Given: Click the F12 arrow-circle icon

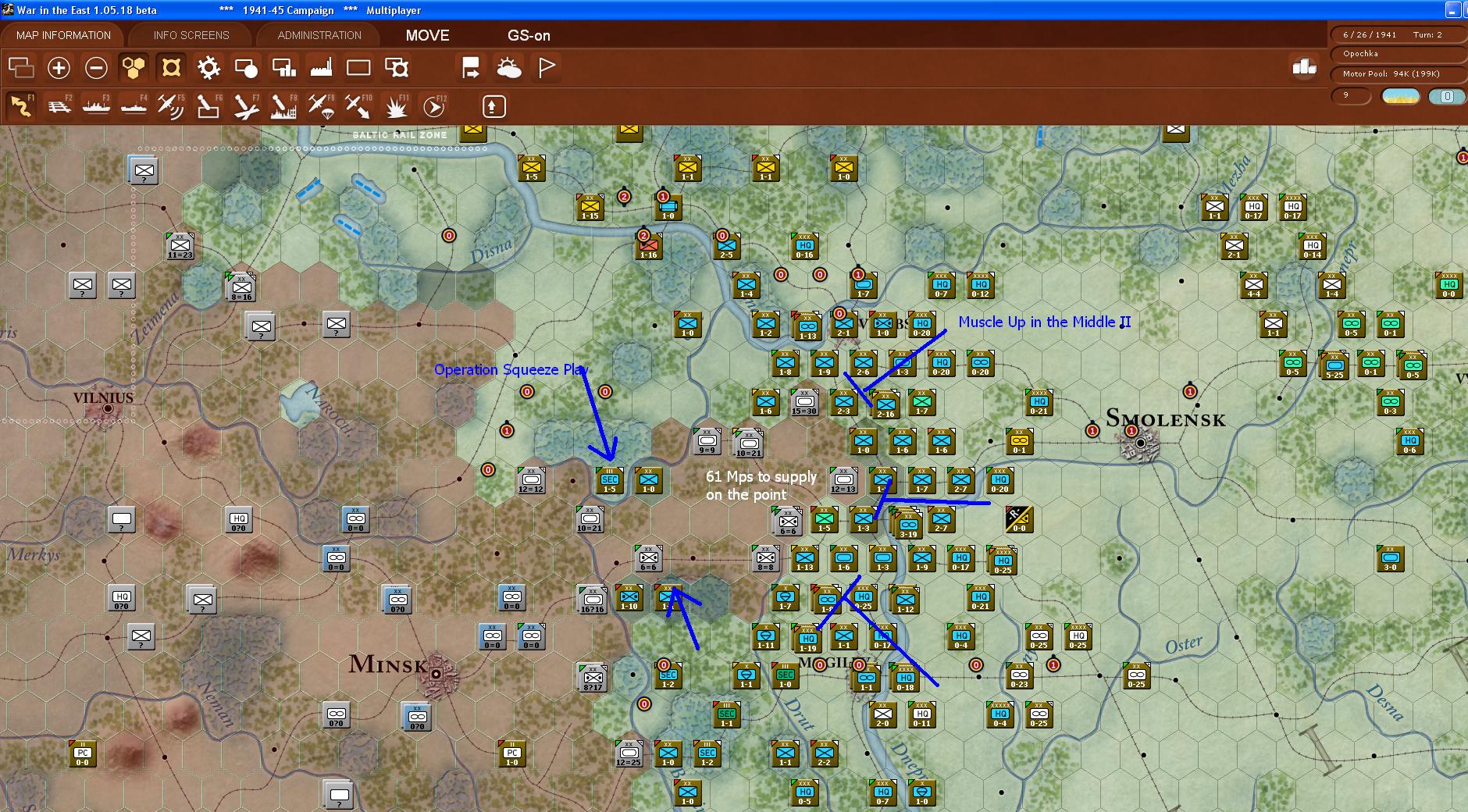Looking at the screenshot, I should click(x=434, y=105).
